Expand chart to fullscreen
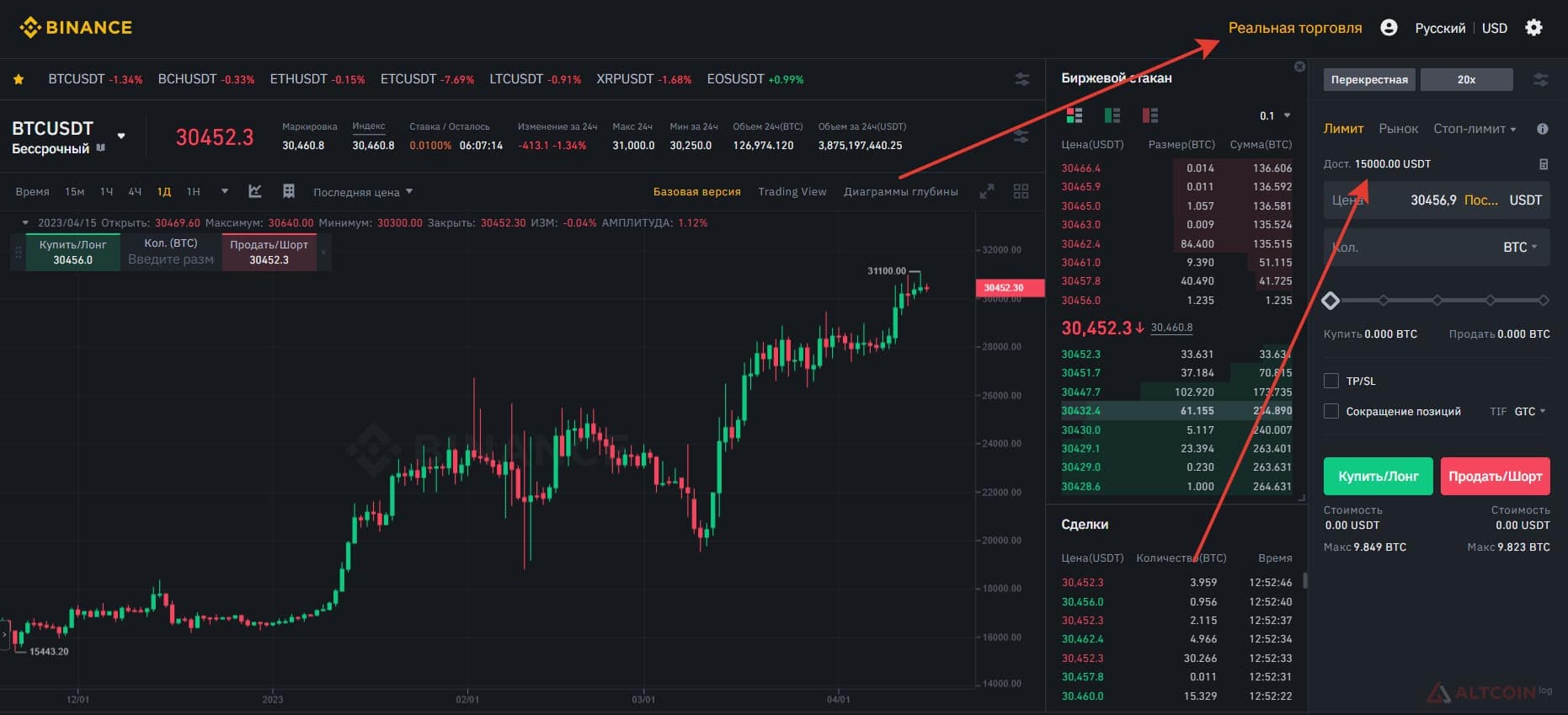Screen dimensions: 1568x715 click(987, 191)
